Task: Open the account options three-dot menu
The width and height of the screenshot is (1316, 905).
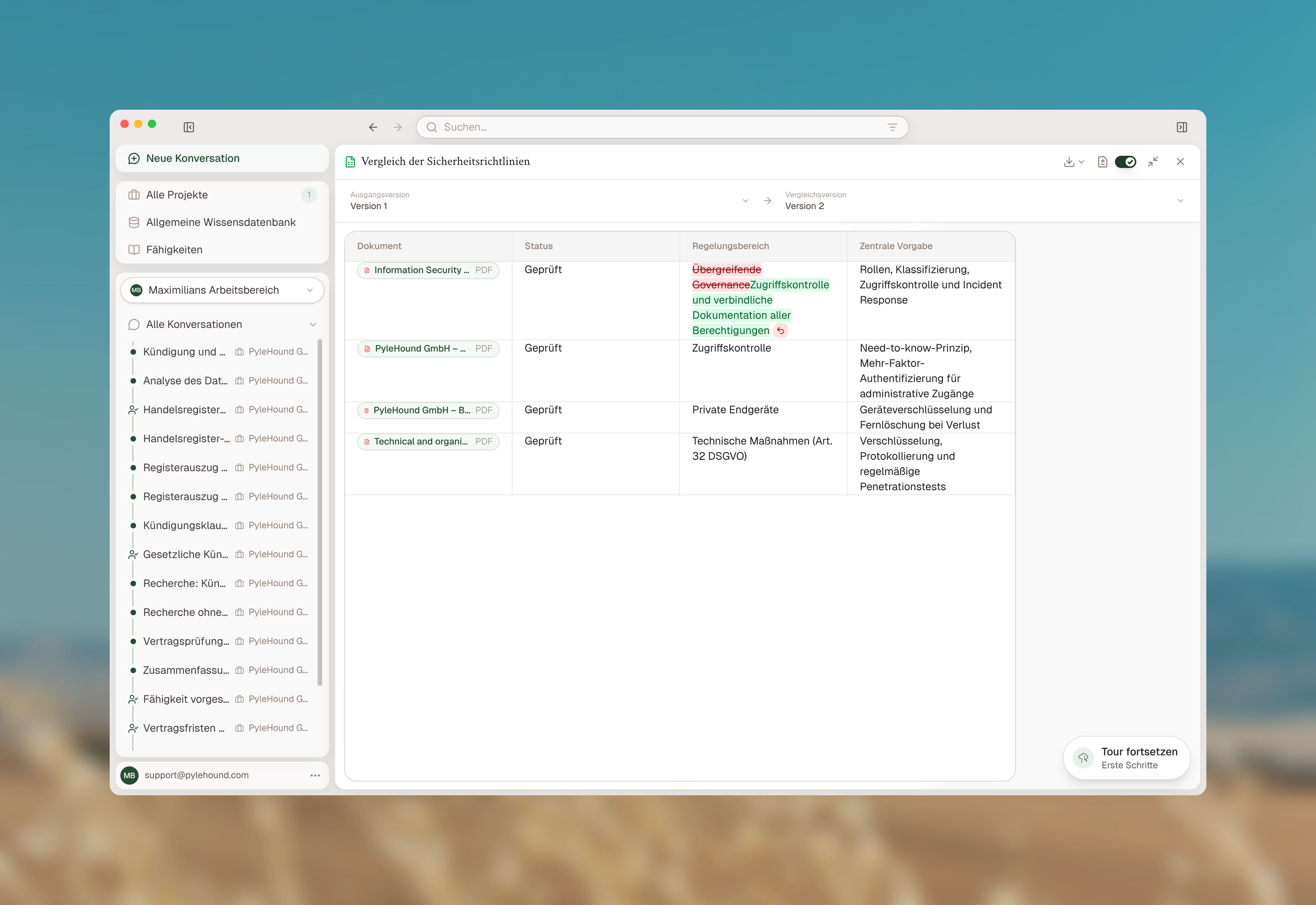Action: pos(315,775)
